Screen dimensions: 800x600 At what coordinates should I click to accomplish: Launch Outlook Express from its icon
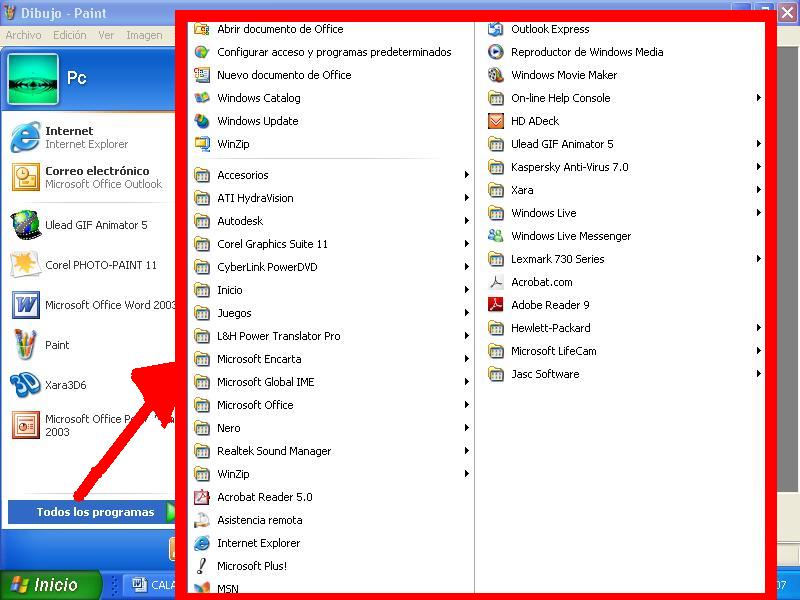click(496, 29)
